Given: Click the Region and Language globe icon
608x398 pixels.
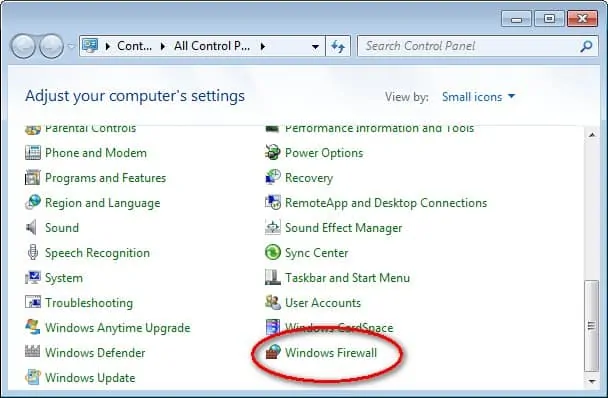Looking at the screenshot, I should 33,202.
